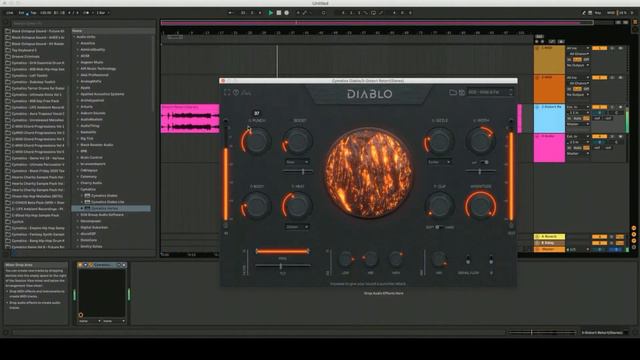640x360 pixels.
Task: Click the browser search field
Action: 82,23
